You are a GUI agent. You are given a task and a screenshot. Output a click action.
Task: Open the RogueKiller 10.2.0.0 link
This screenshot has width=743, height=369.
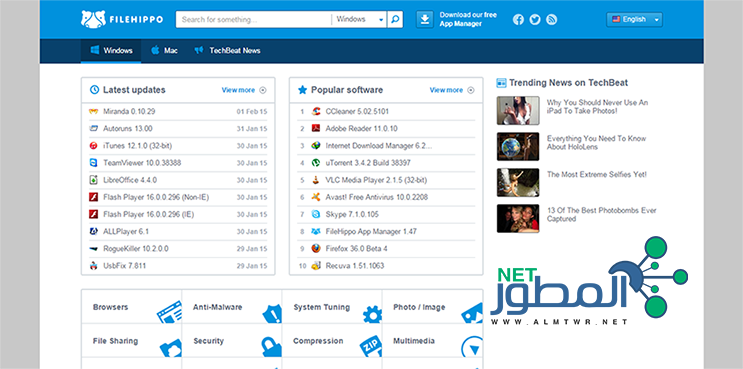[136, 249]
